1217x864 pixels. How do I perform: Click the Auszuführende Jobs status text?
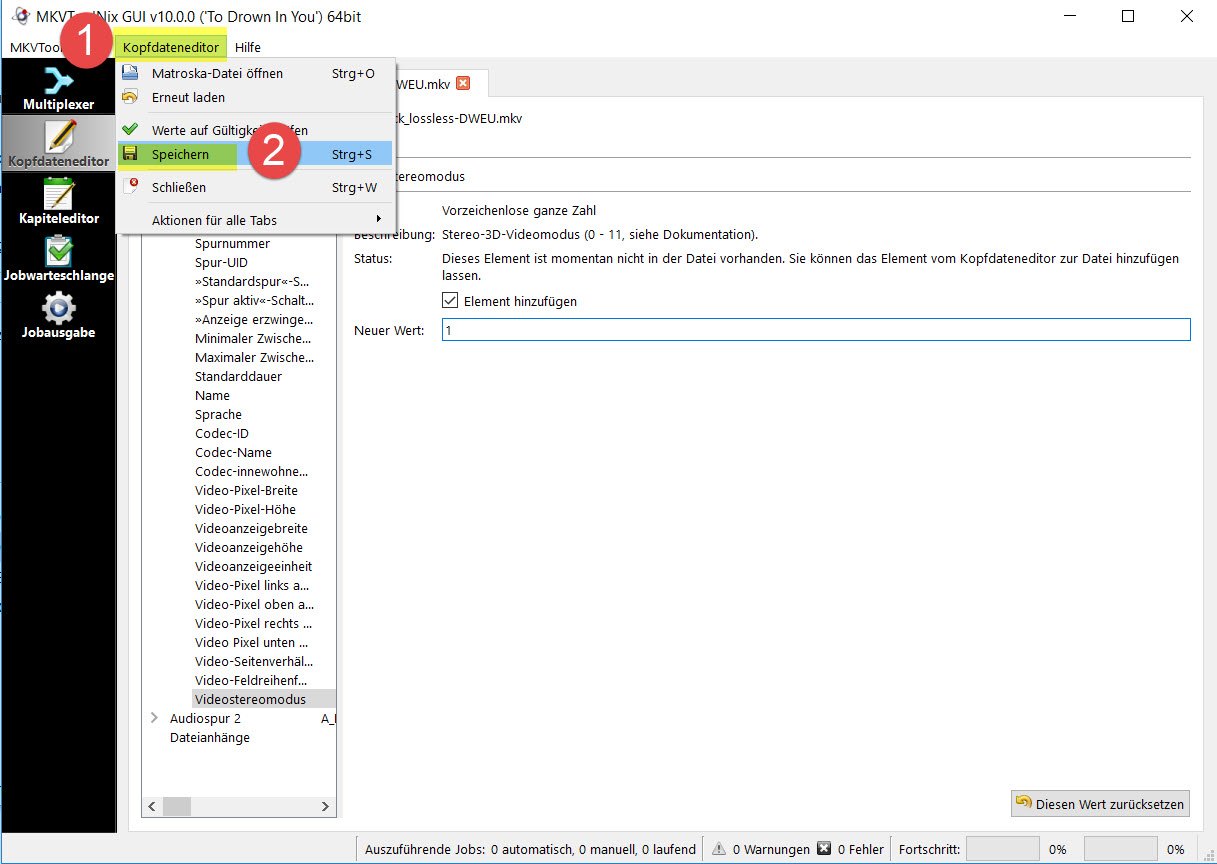pyautogui.click(x=530, y=849)
